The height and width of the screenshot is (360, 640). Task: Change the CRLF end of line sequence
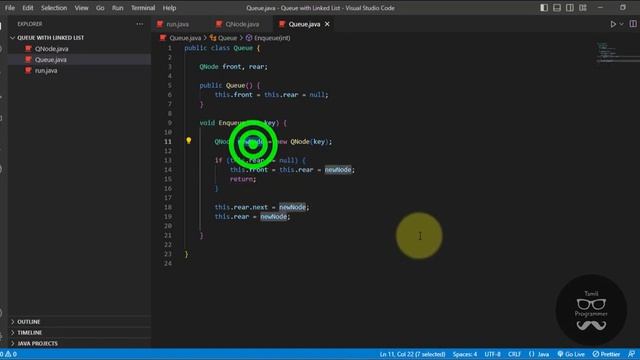click(514, 354)
